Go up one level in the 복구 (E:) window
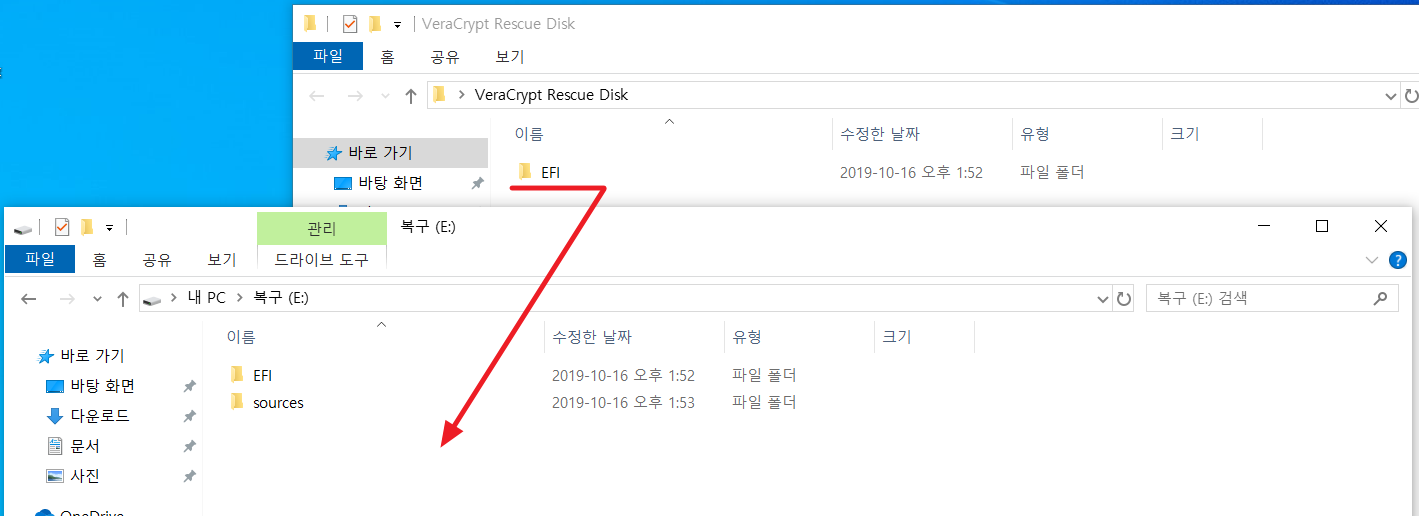 click(x=123, y=299)
